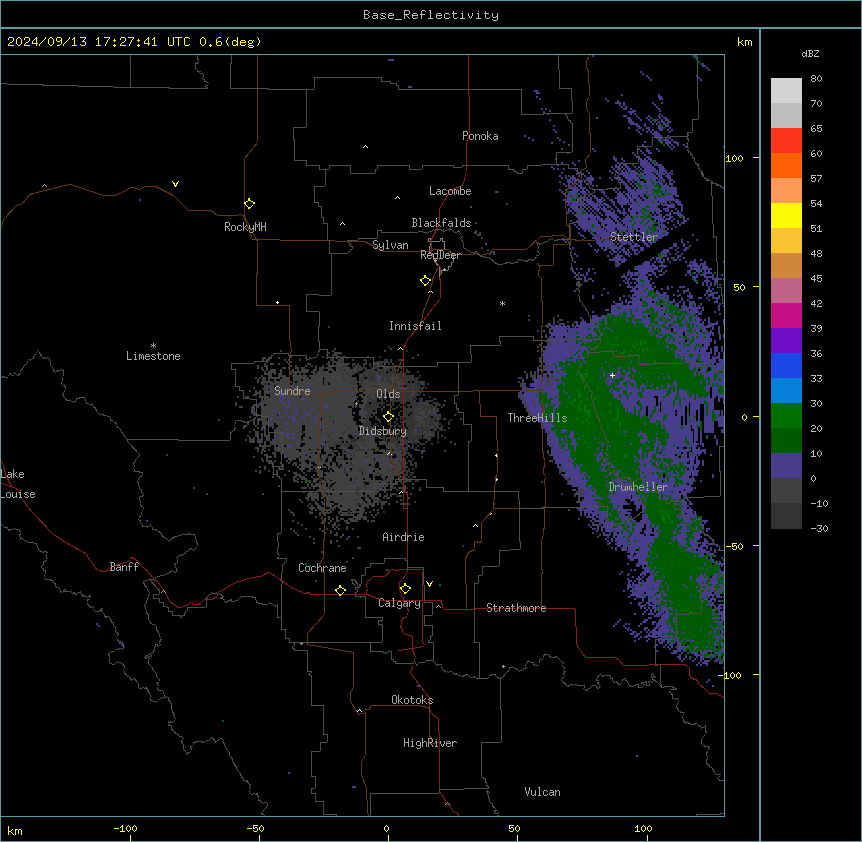Click the green 30 dBZ legend swatch

click(x=786, y=416)
